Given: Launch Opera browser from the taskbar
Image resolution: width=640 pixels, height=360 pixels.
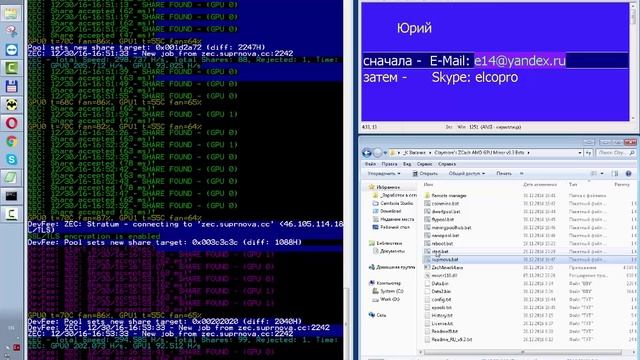Looking at the screenshot, I should point(11,123).
